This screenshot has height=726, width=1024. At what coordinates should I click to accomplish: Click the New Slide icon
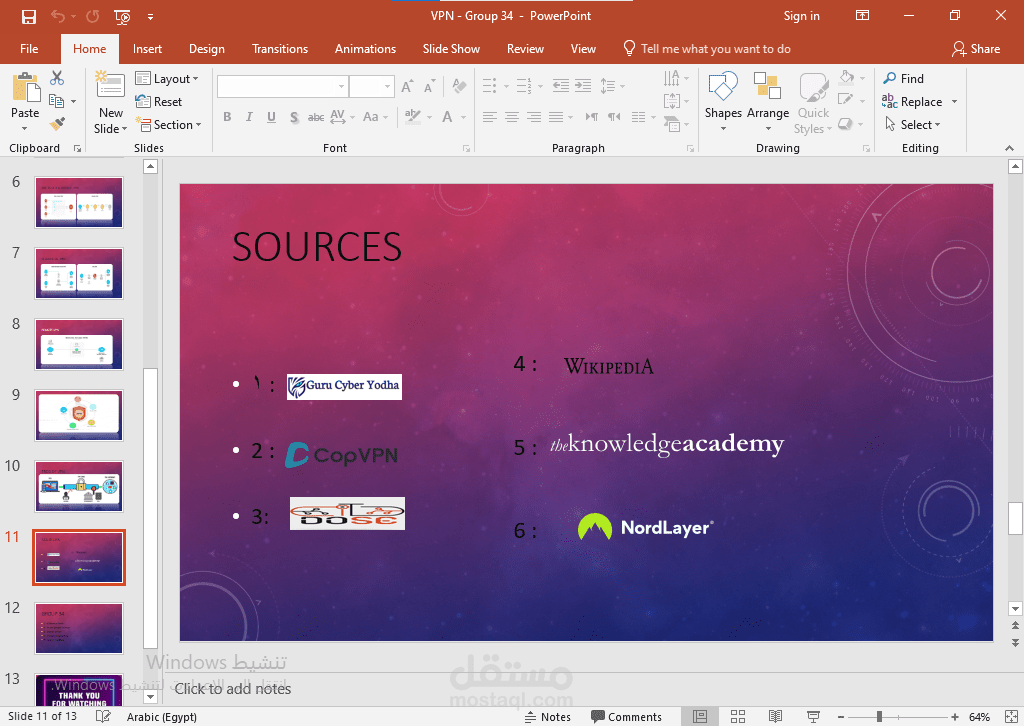(110, 86)
